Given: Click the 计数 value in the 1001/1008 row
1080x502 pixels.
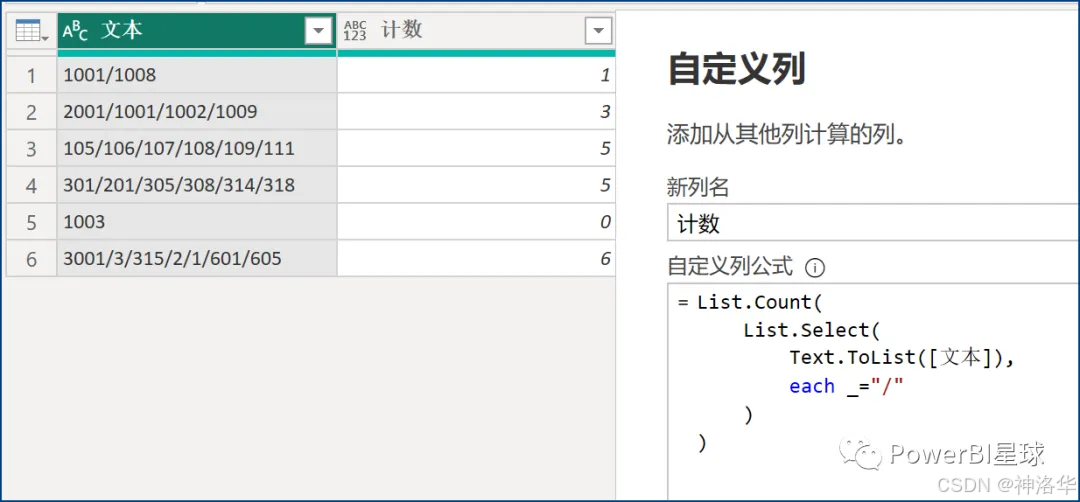Looking at the screenshot, I should [x=476, y=75].
